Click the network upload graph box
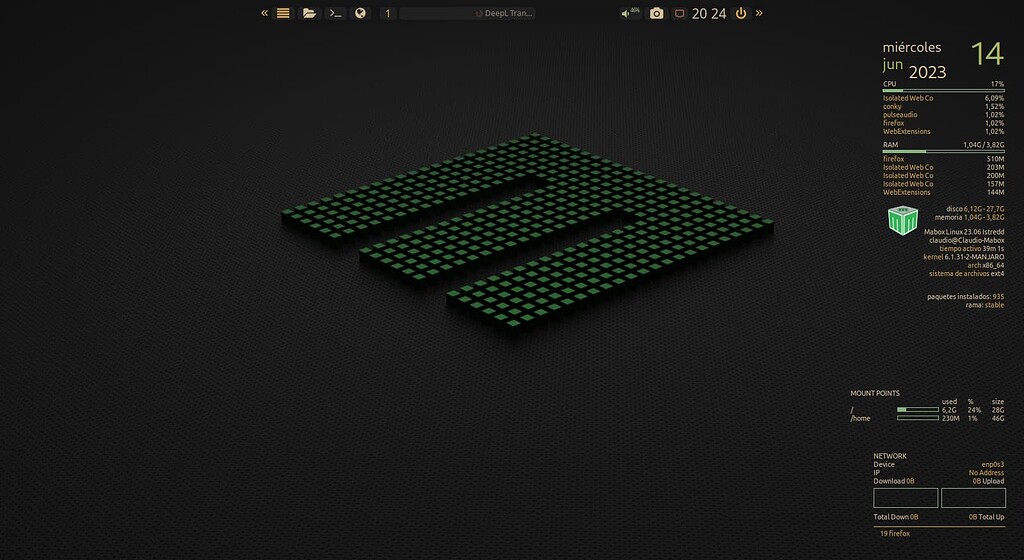Image resolution: width=1024 pixels, height=560 pixels. (973, 498)
